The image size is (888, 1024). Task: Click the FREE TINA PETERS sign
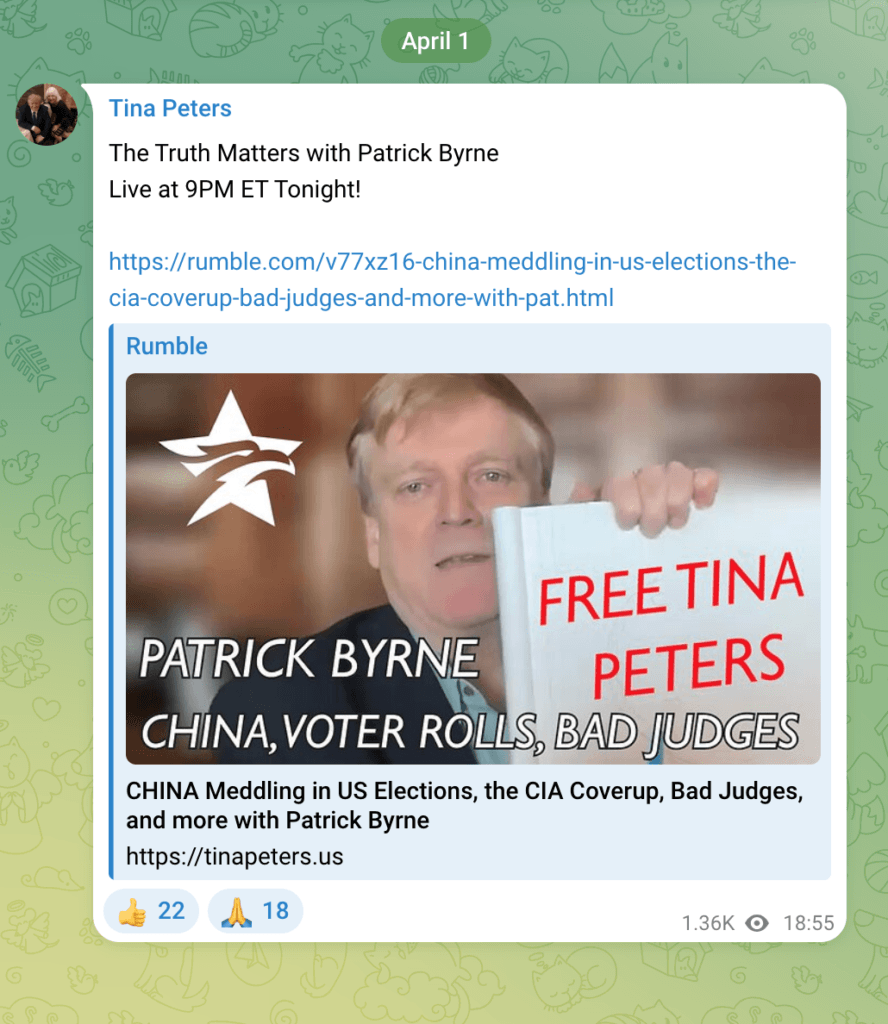click(666, 627)
